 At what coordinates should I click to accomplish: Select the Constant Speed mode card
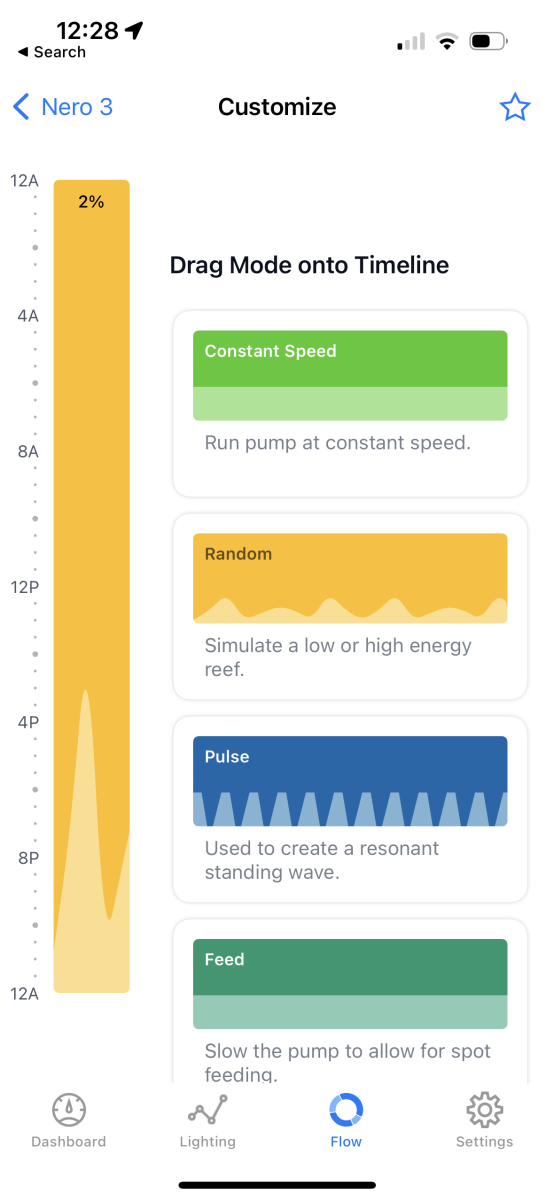(350, 403)
